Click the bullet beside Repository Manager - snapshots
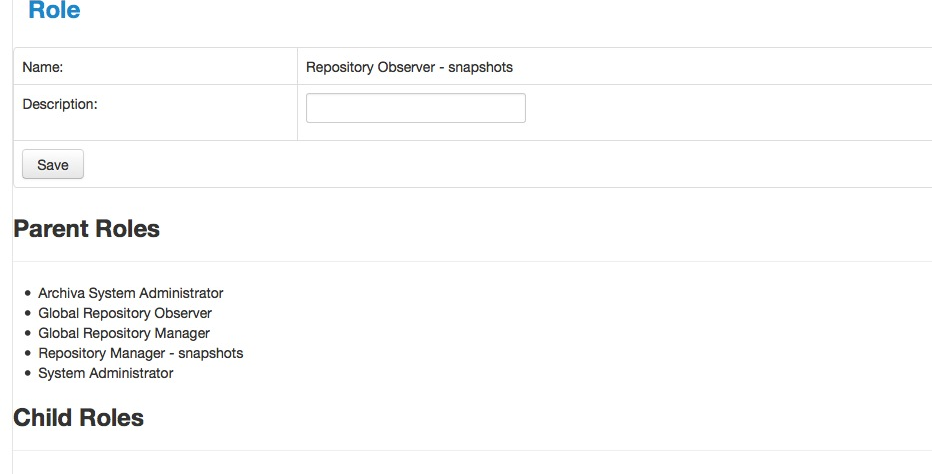 coord(27,354)
